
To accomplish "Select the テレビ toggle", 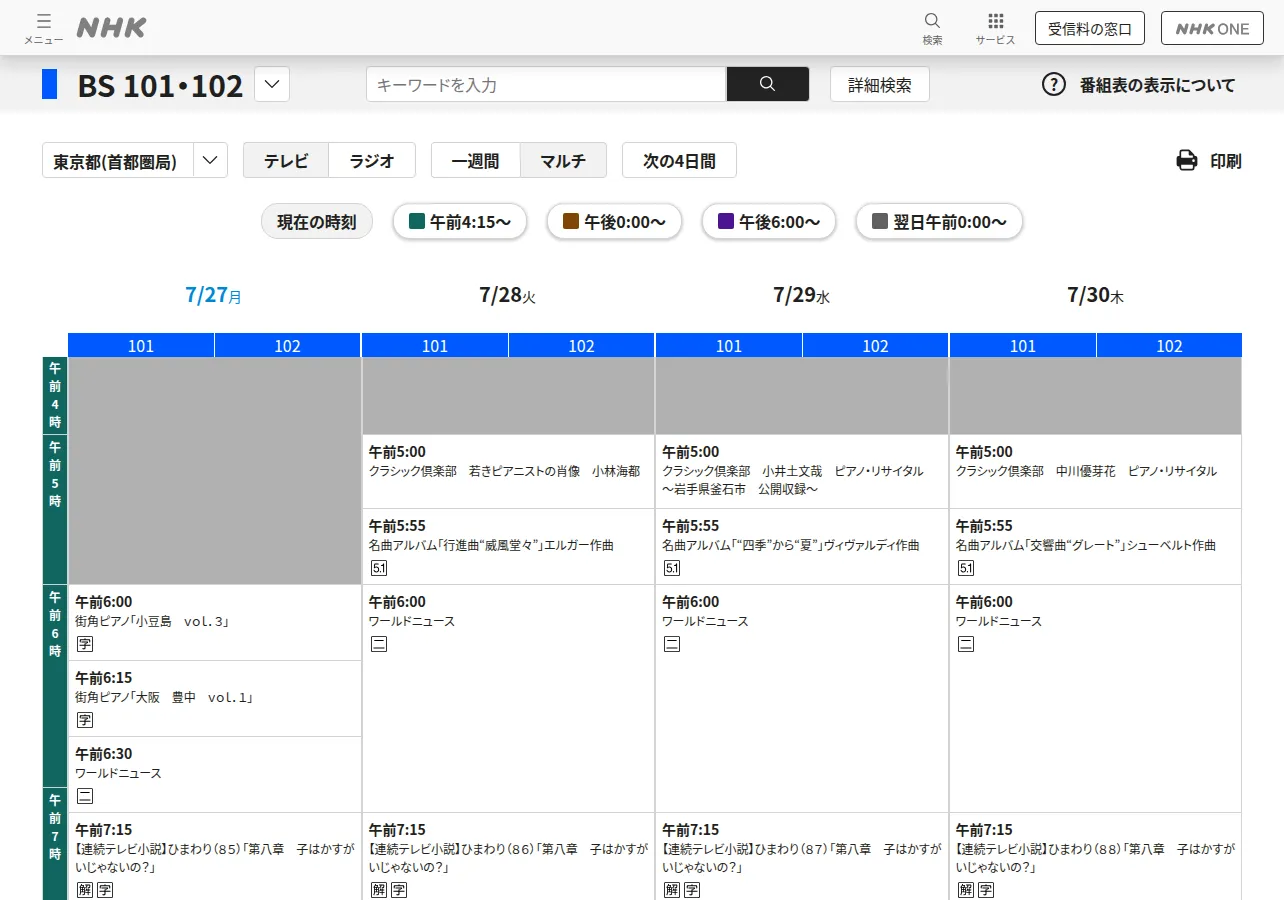I will [x=286, y=160].
